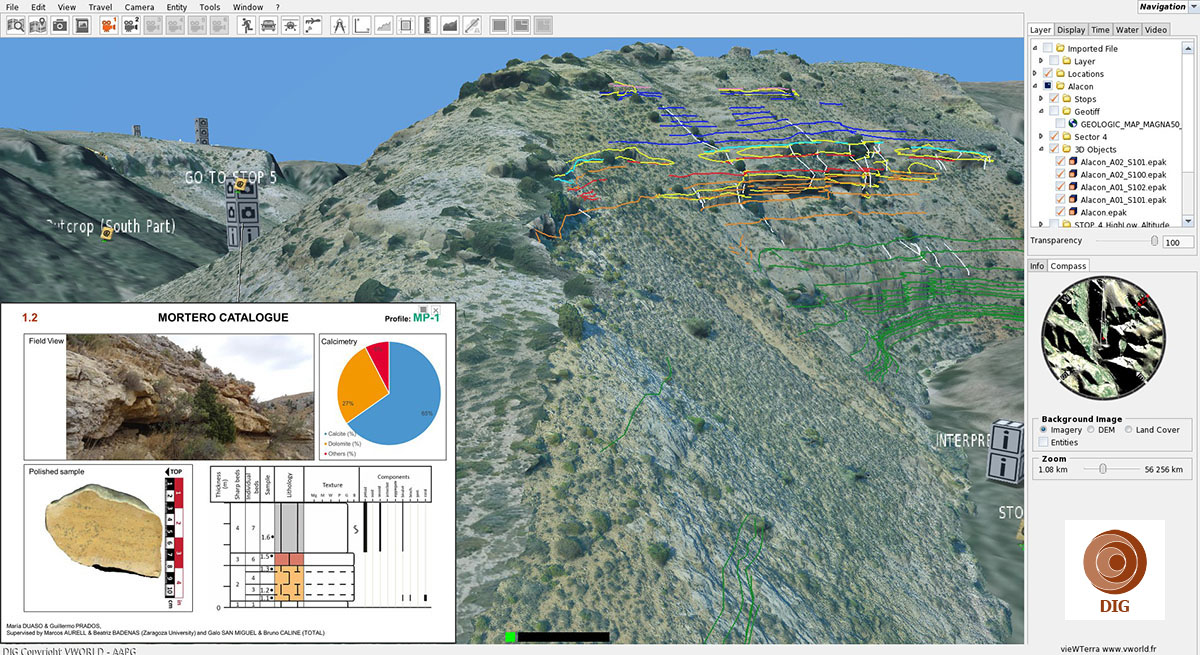
Task: Select the orange camera 1 viewpoint icon
Action: point(108,25)
